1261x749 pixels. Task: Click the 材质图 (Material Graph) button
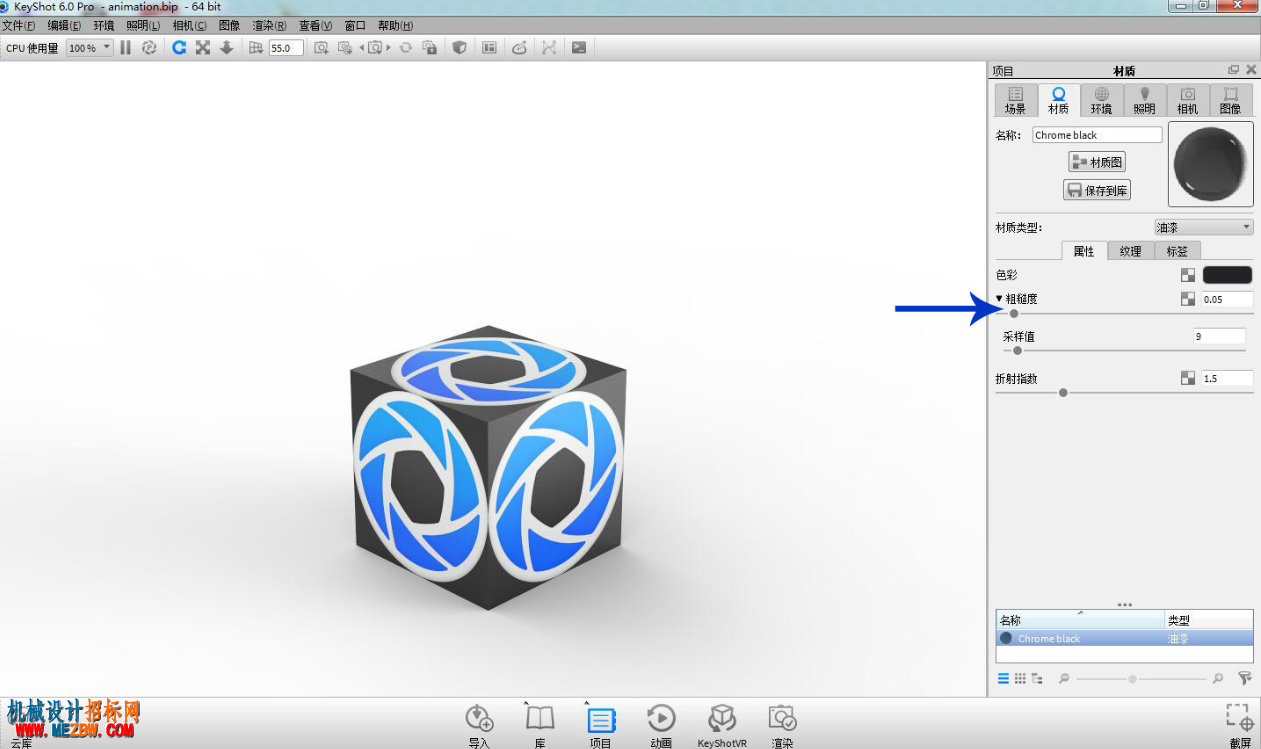pyautogui.click(x=1097, y=162)
